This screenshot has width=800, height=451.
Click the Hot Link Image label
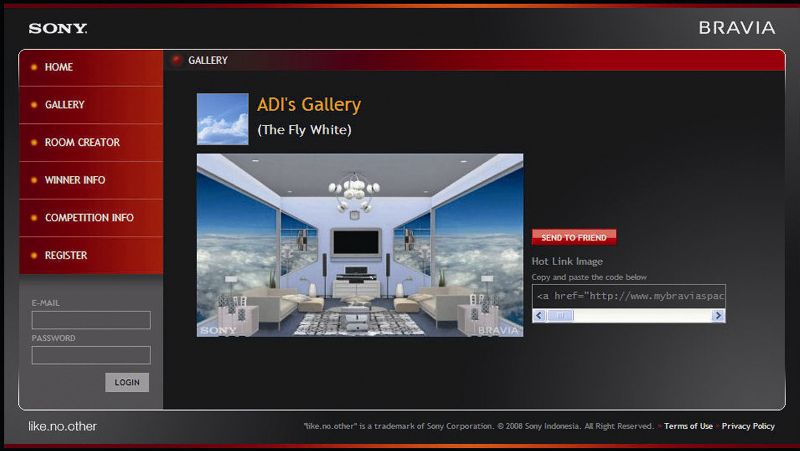coord(567,261)
